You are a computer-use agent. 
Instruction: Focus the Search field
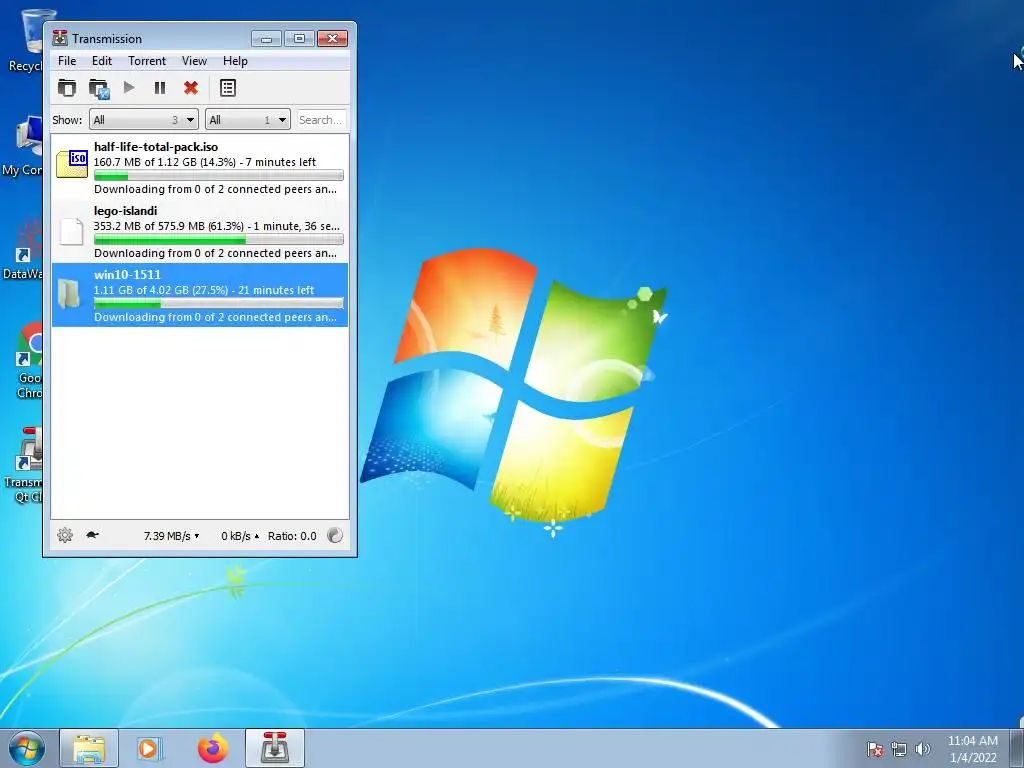pyautogui.click(x=320, y=120)
